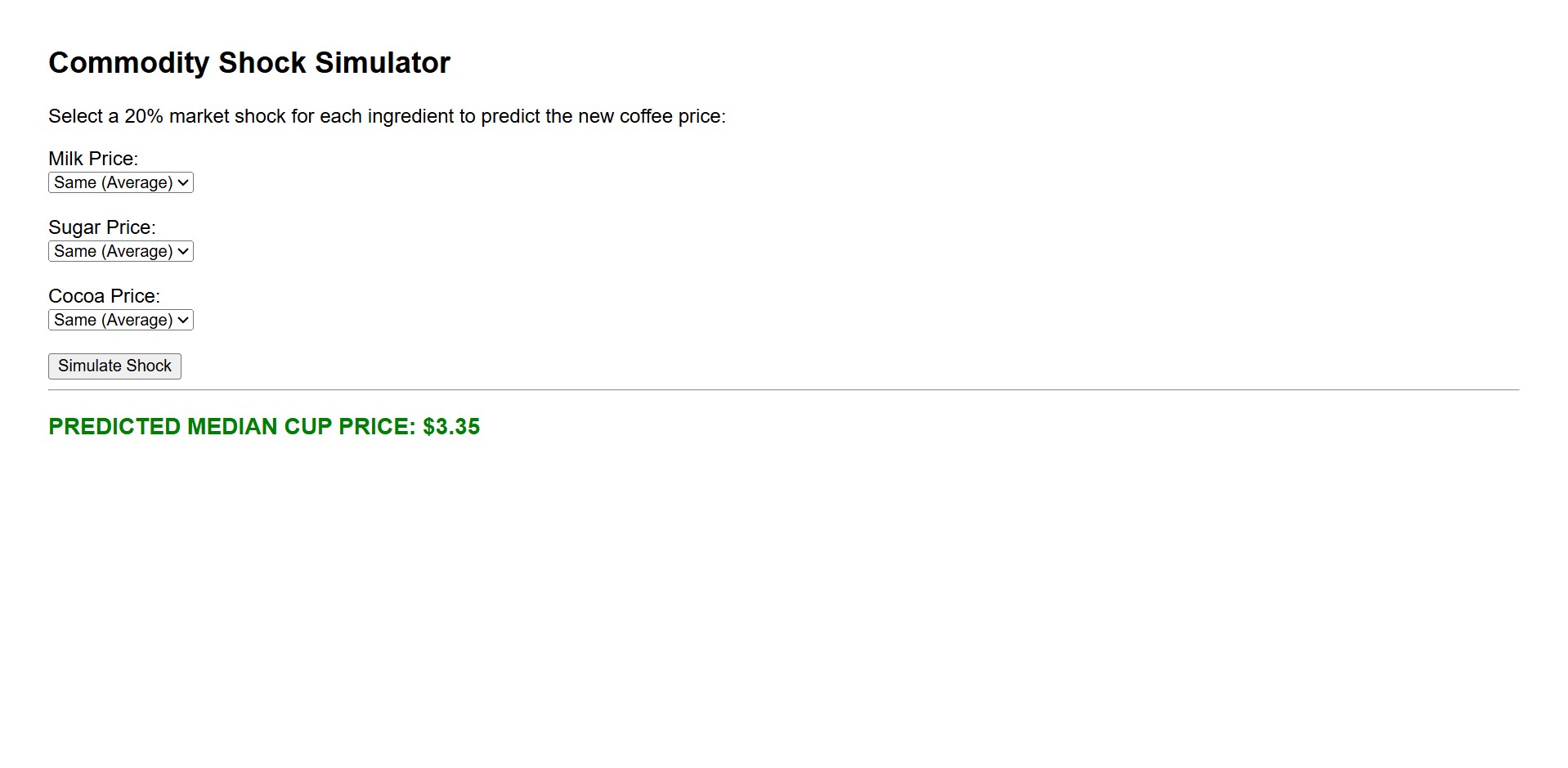Open the Milk Price dropdown
This screenshot has height=768, width=1568.
(x=120, y=182)
